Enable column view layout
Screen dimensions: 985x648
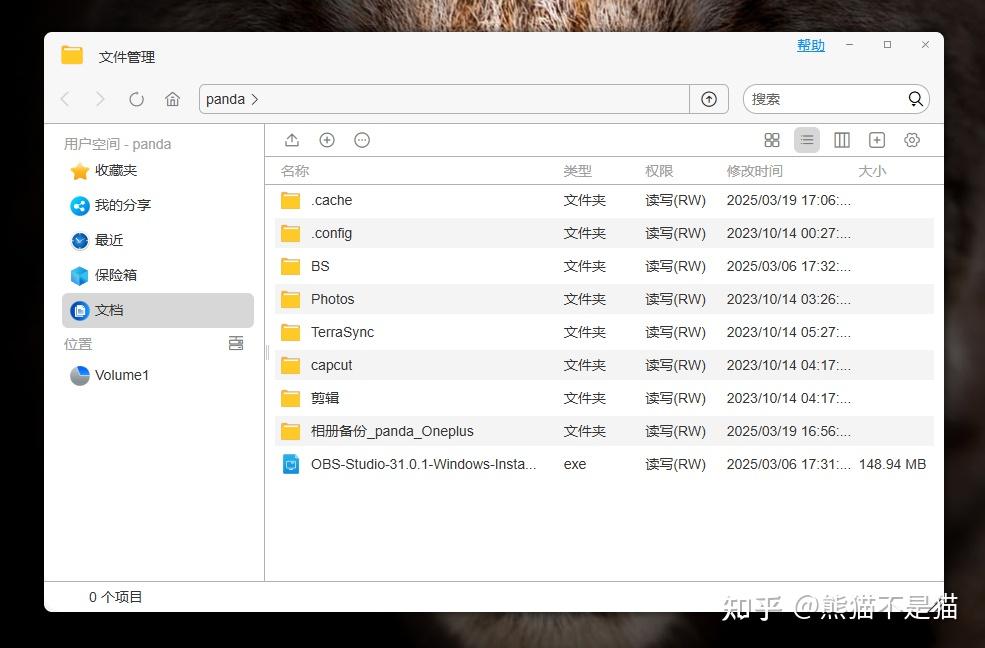[x=841, y=140]
